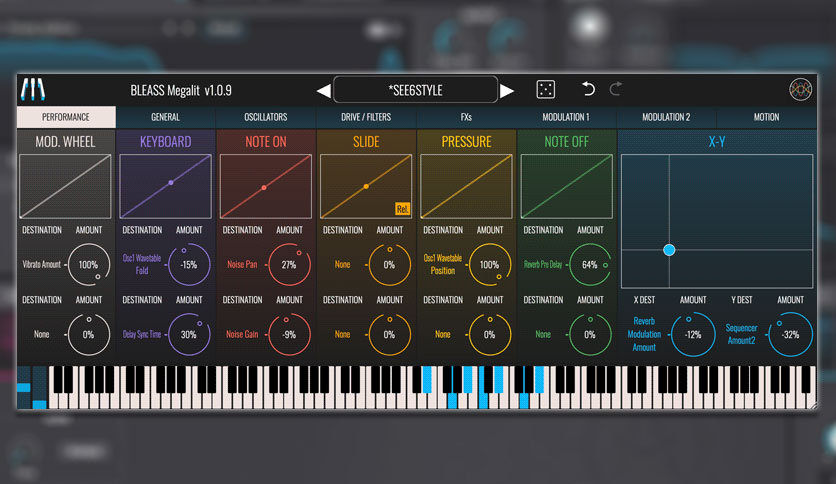Open the Osc1 Wavetable Fold destination
The height and width of the screenshot is (484, 836).
click(x=142, y=264)
